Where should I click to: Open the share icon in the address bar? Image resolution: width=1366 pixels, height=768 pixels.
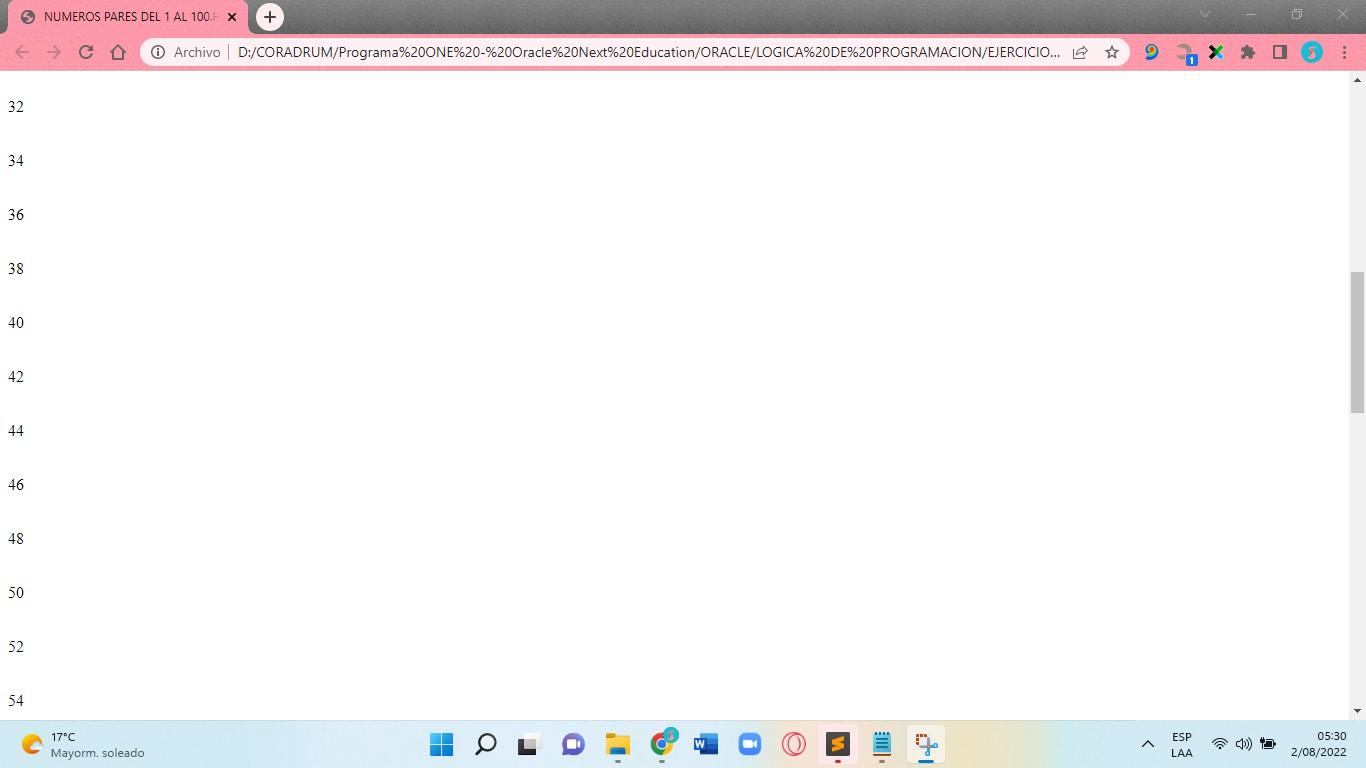1079,52
